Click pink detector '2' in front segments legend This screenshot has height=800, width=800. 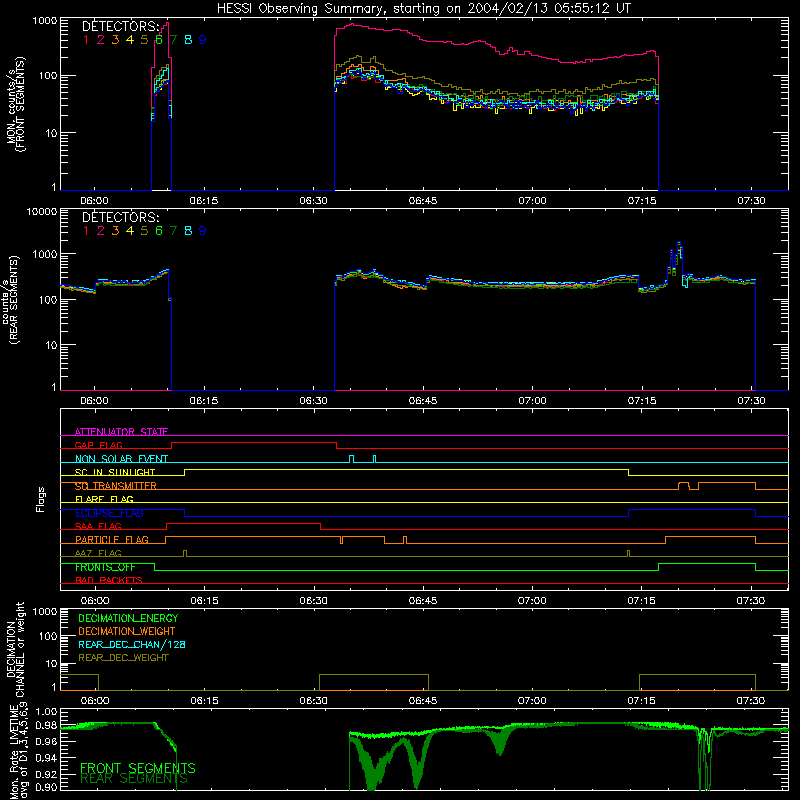click(x=101, y=40)
